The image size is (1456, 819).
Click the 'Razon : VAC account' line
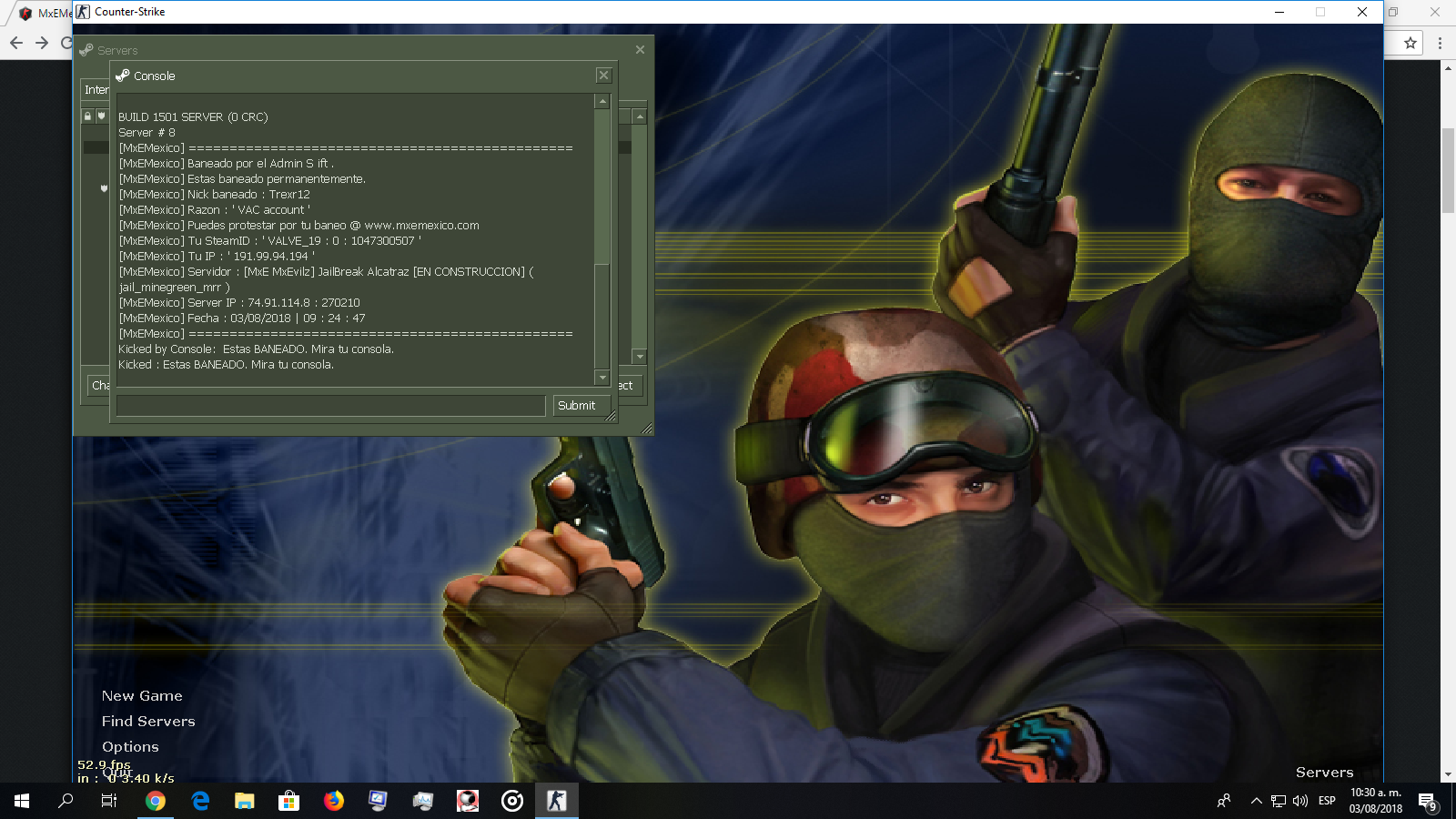tap(215, 210)
